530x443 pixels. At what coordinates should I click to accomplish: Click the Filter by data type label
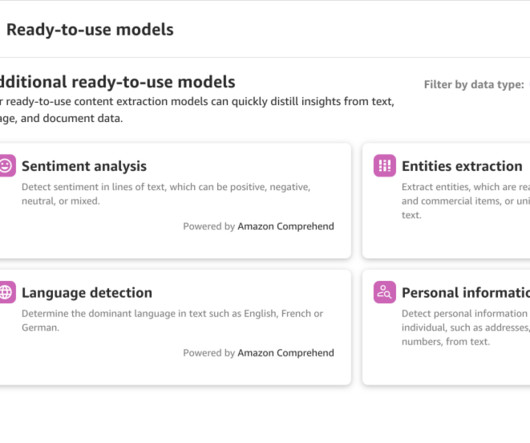[x=474, y=84]
